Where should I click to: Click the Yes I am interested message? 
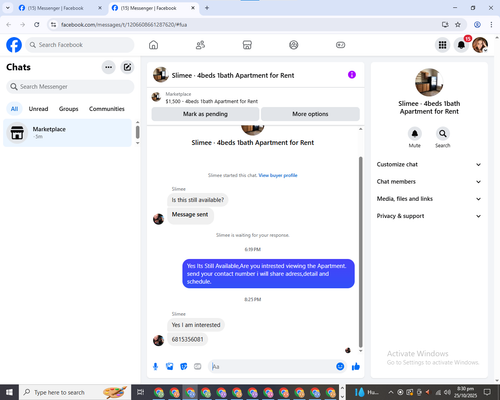(x=196, y=325)
